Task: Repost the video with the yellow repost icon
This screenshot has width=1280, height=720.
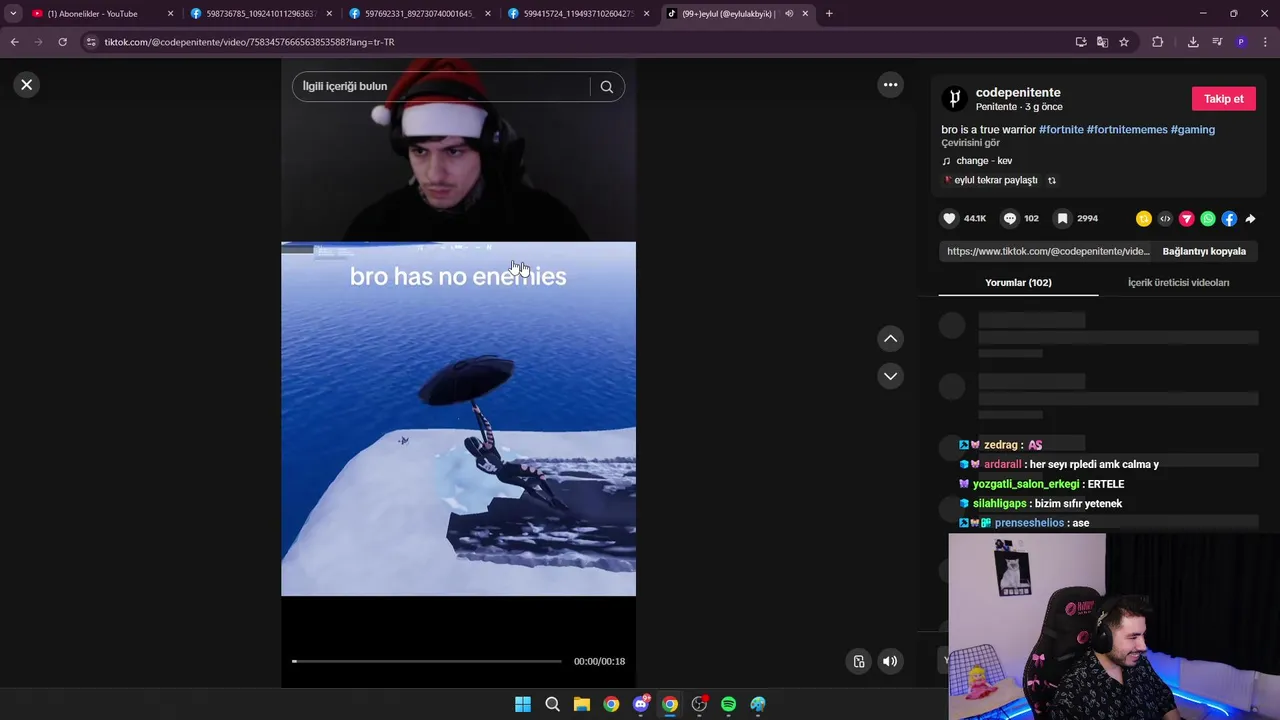Action: tap(1144, 219)
